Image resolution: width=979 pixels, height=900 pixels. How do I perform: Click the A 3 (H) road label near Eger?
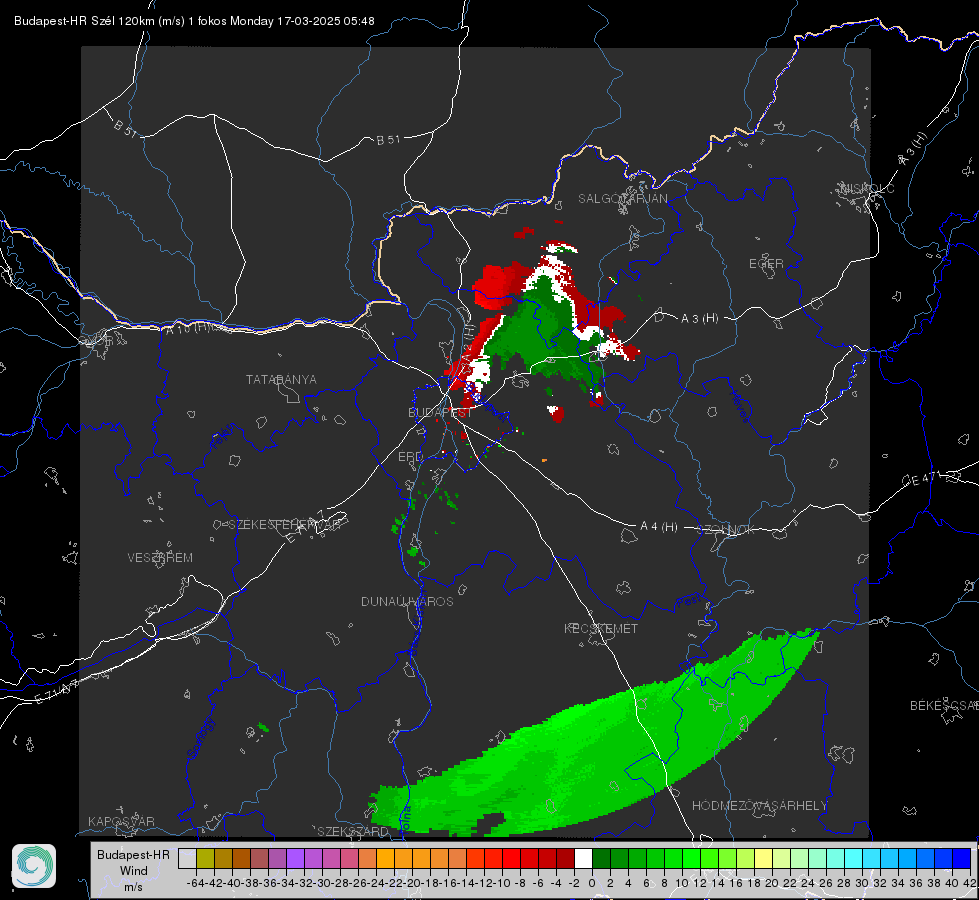click(x=699, y=319)
